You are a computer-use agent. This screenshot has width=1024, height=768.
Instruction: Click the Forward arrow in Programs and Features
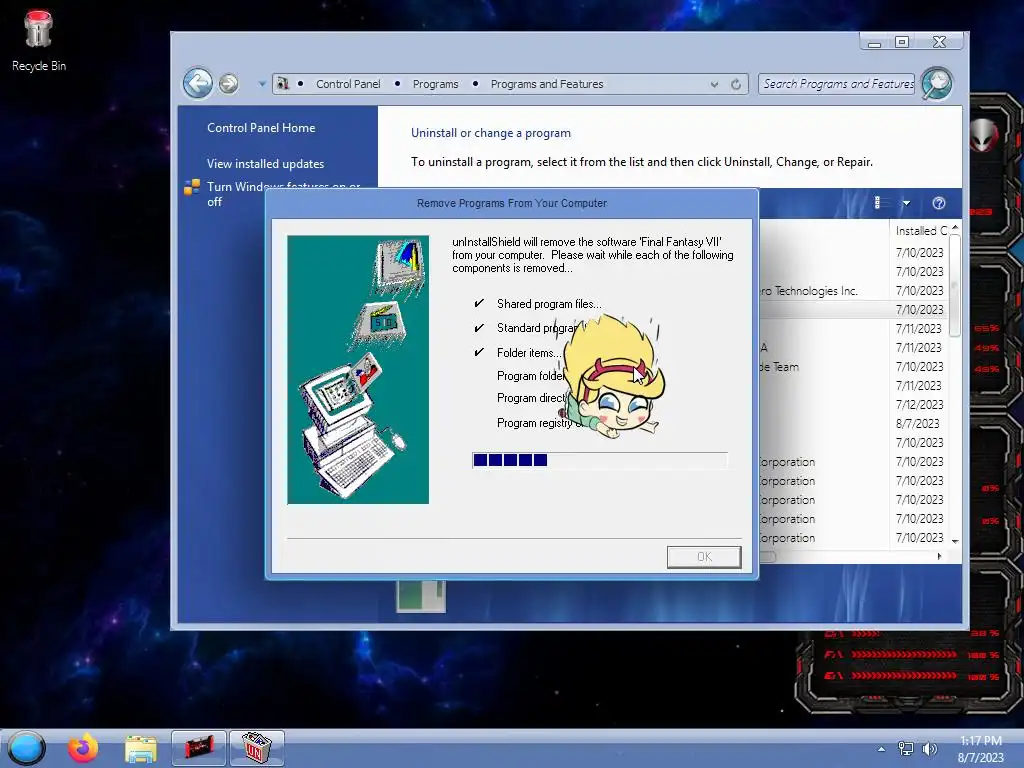(228, 84)
